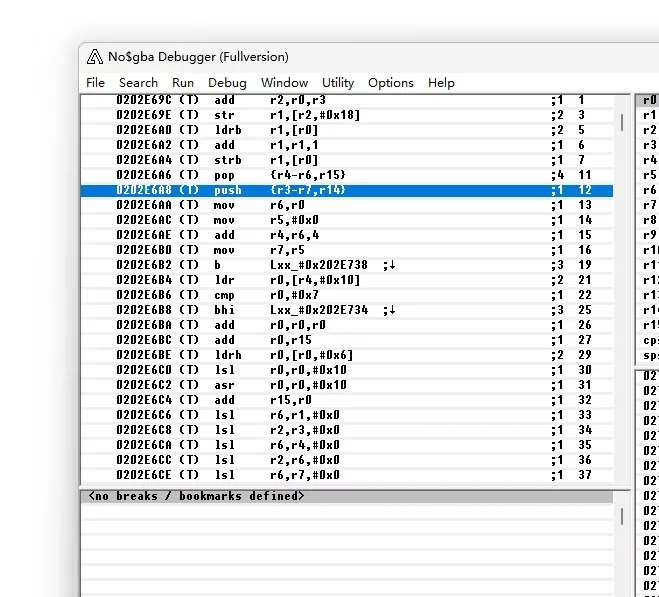The height and width of the screenshot is (597, 659).
Task: Click the bhi Lxx_#0x202E734 branch instruction
Action: [x=300, y=310]
